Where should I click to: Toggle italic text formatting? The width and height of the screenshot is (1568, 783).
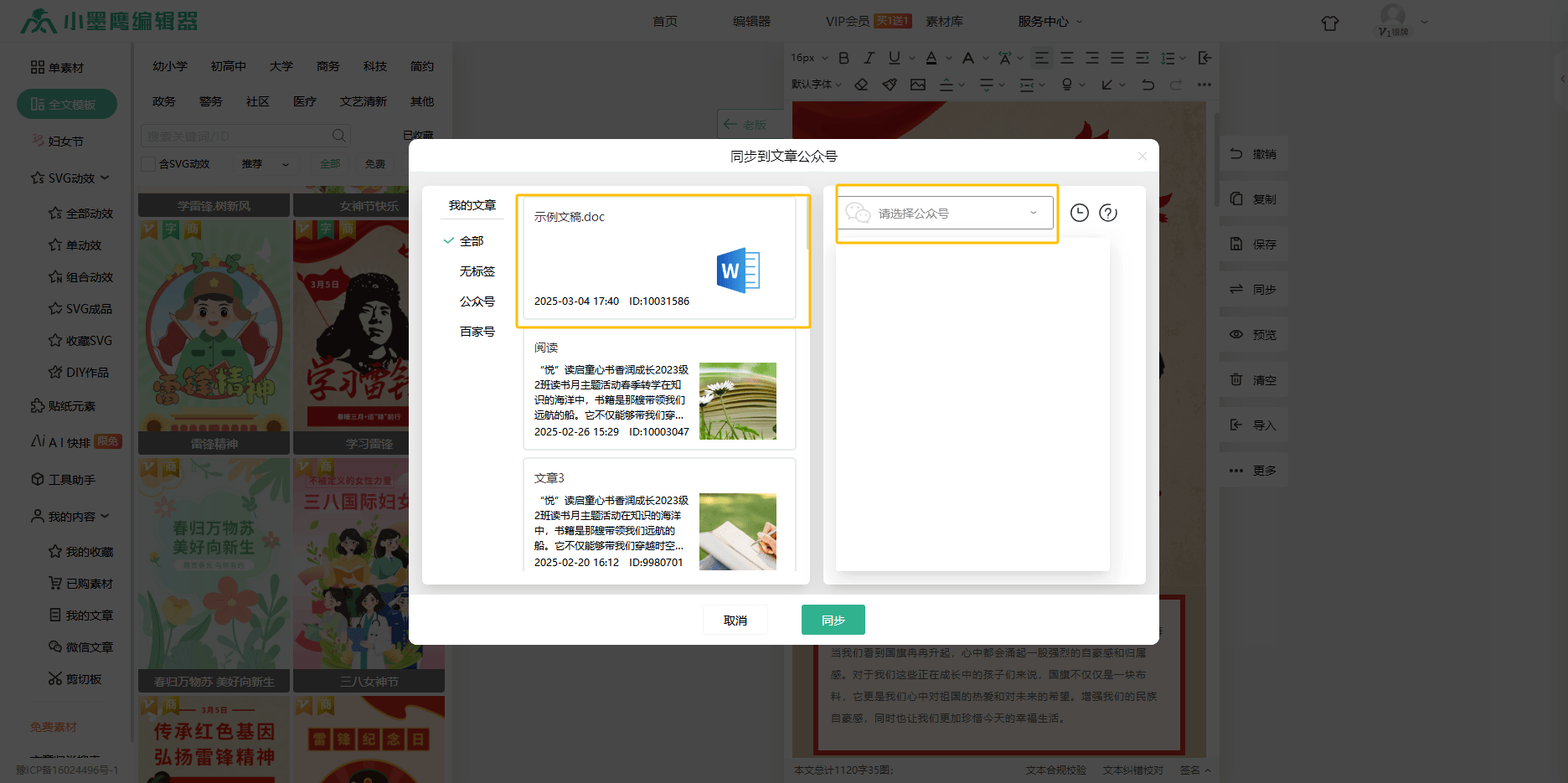(x=869, y=58)
